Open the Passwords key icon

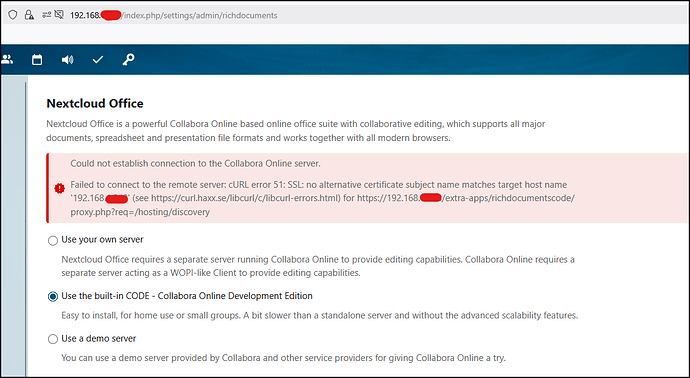(x=128, y=59)
